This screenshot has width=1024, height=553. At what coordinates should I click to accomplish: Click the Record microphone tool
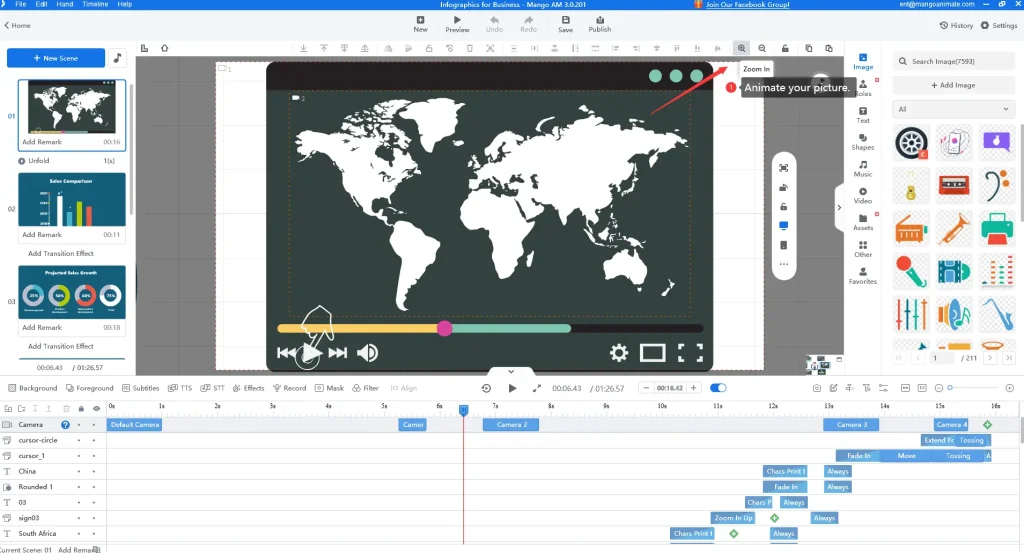click(289, 388)
